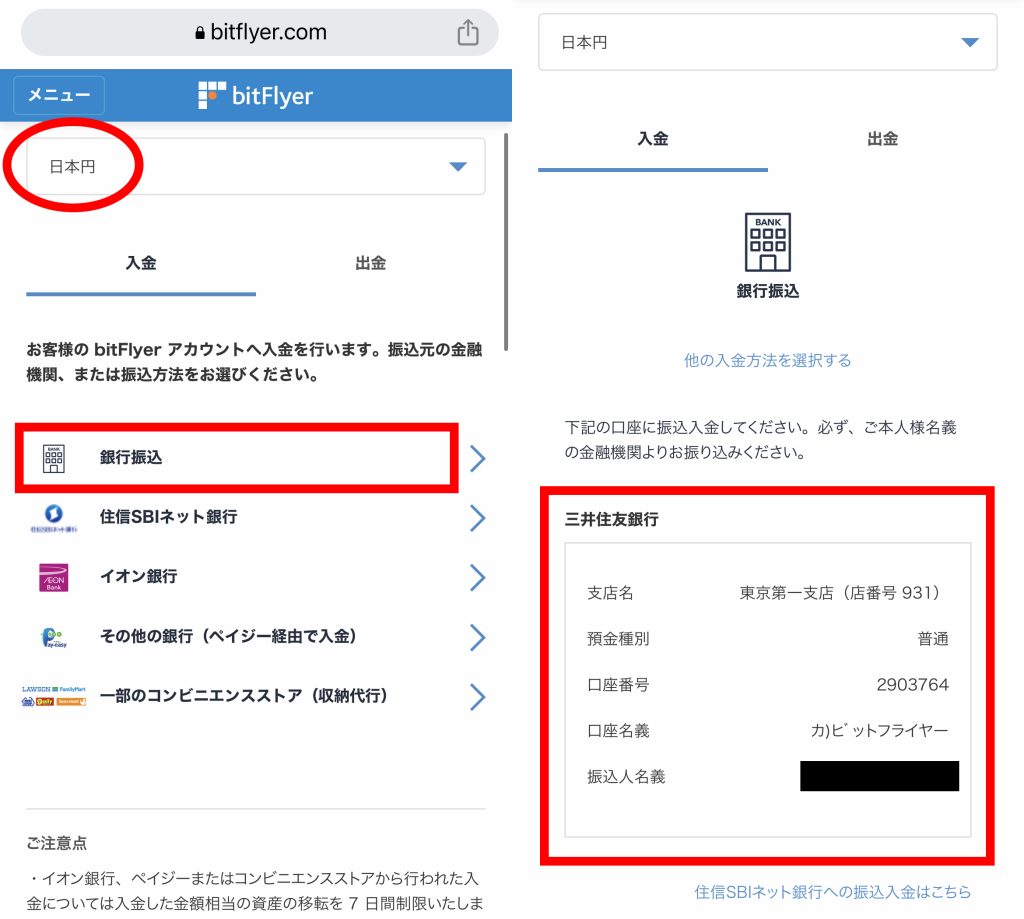This screenshot has height=919, width=1024.
Task: Click the large BANK building icon
Action: [767, 242]
